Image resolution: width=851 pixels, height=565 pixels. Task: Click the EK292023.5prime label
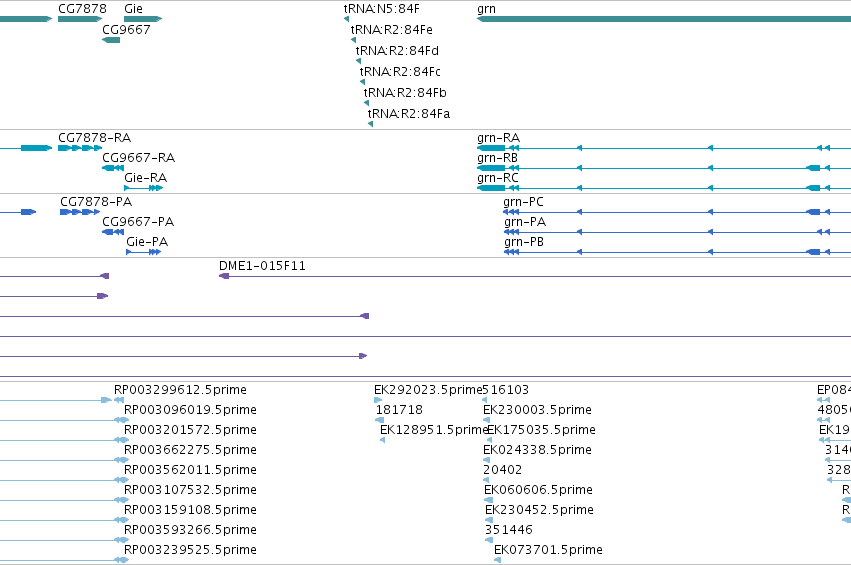point(428,390)
